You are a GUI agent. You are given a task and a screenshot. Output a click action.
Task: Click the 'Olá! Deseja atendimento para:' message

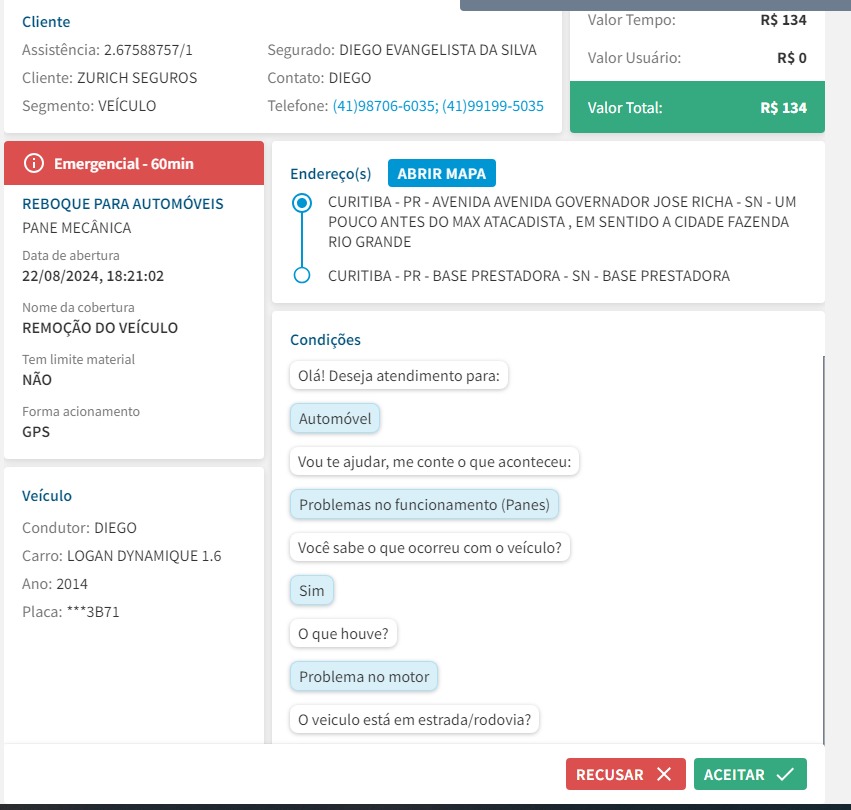click(x=399, y=376)
